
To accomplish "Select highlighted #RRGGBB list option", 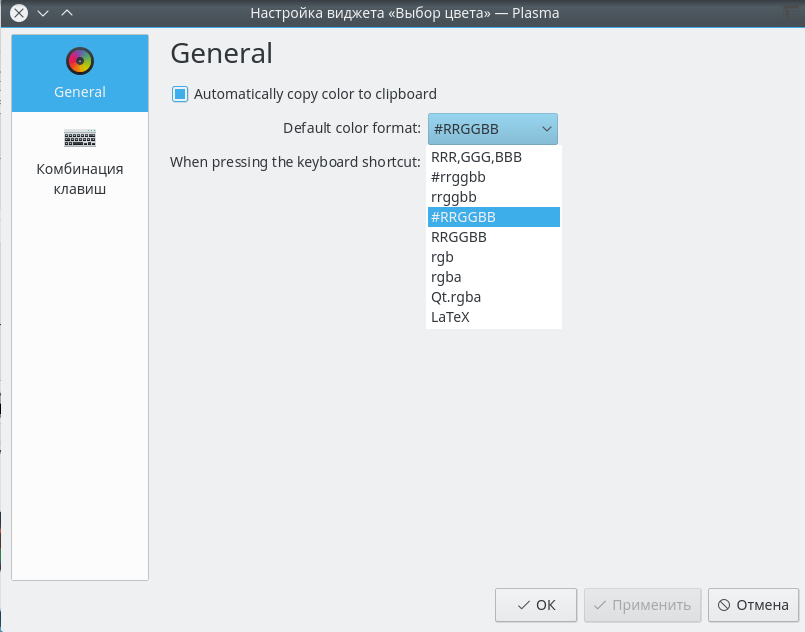I will pyautogui.click(x=493, y=217).
